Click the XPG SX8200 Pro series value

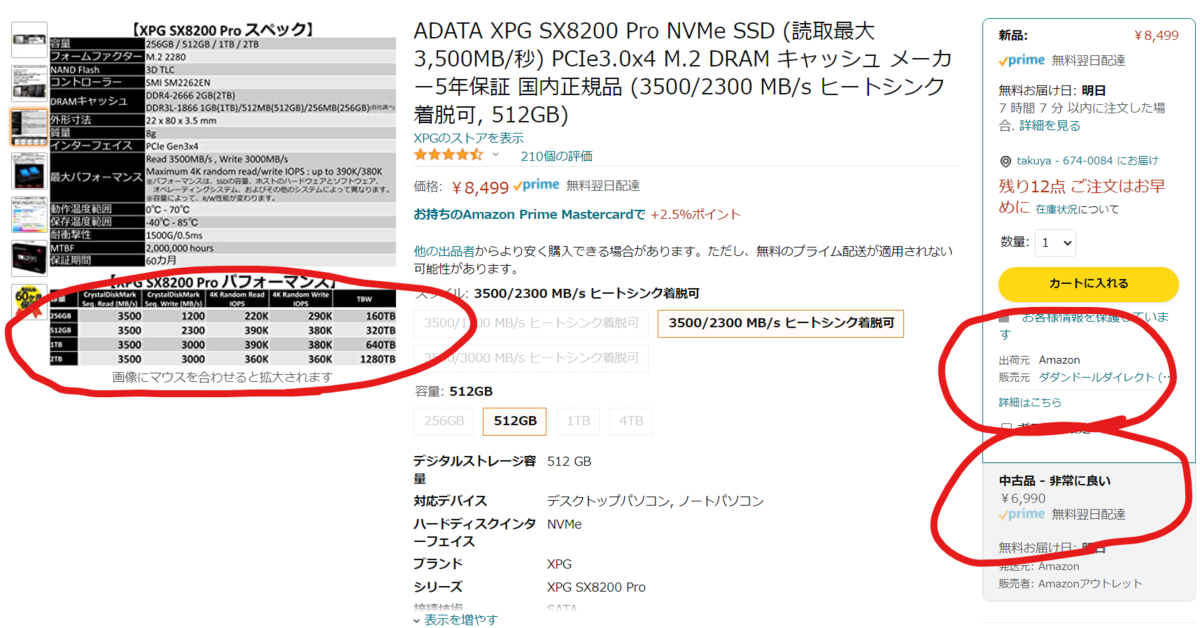pyautogui.click(x=596, y=587)
